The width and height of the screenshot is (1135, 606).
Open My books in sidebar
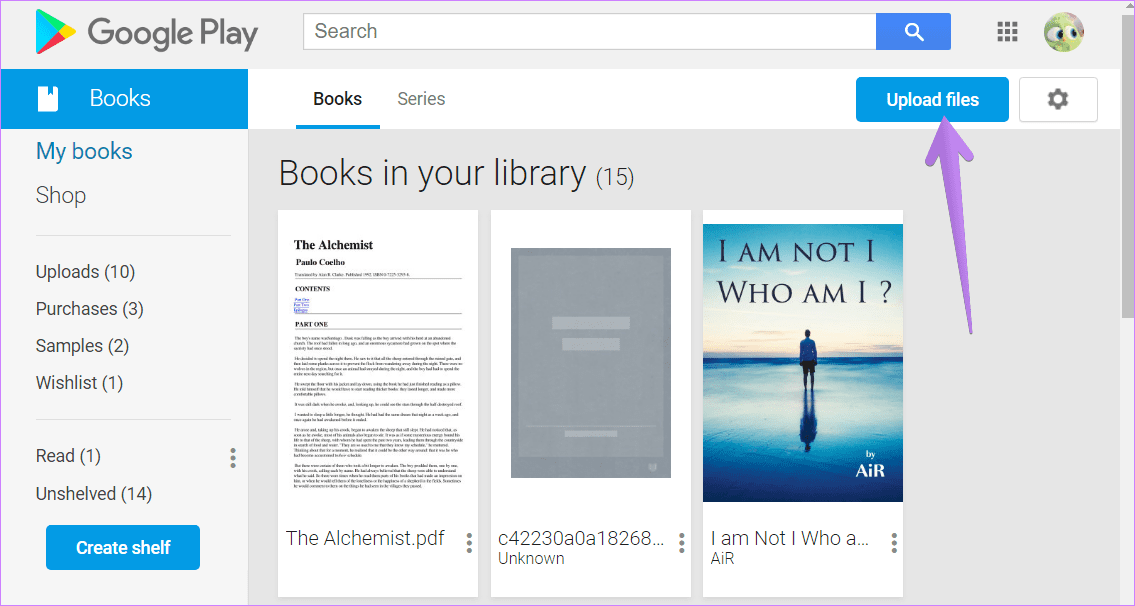click(x=84, y=151)
